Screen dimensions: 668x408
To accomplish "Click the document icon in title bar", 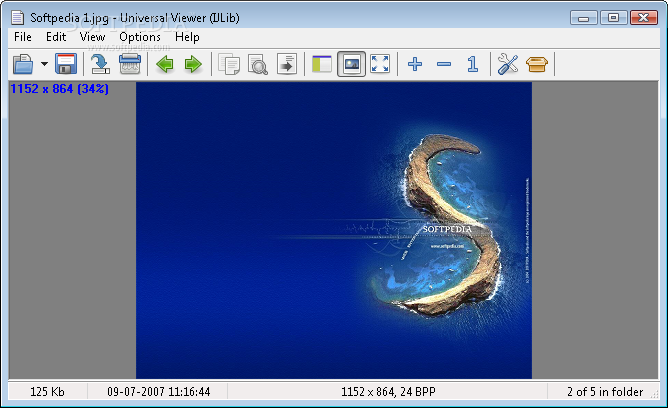I will pos(17,17).
